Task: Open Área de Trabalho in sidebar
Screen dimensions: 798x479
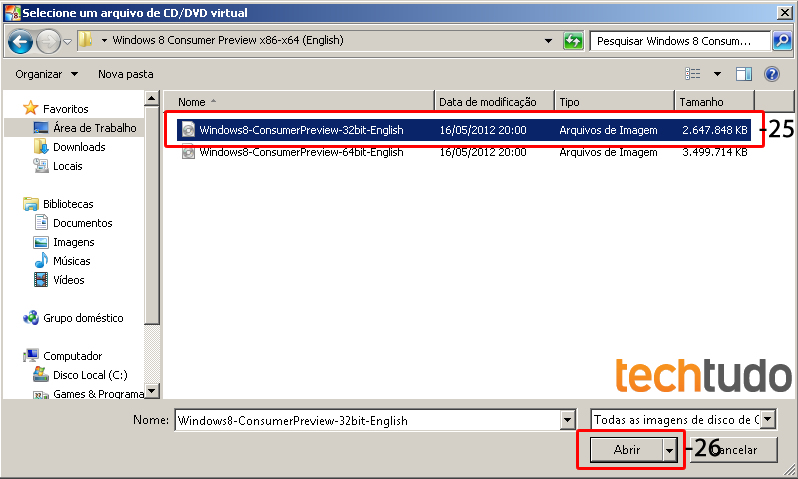Action: [95, 128]
